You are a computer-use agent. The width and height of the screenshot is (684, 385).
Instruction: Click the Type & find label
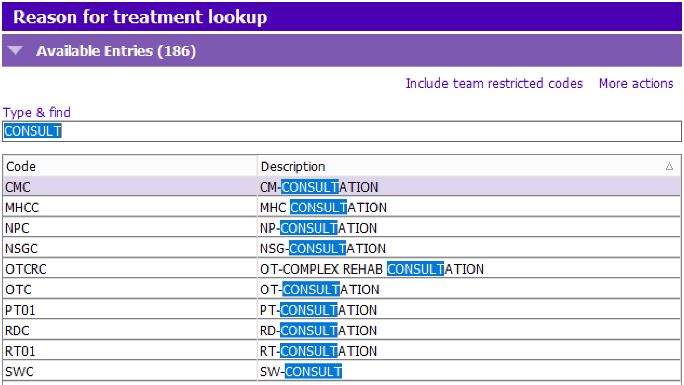tap(37, 112)
